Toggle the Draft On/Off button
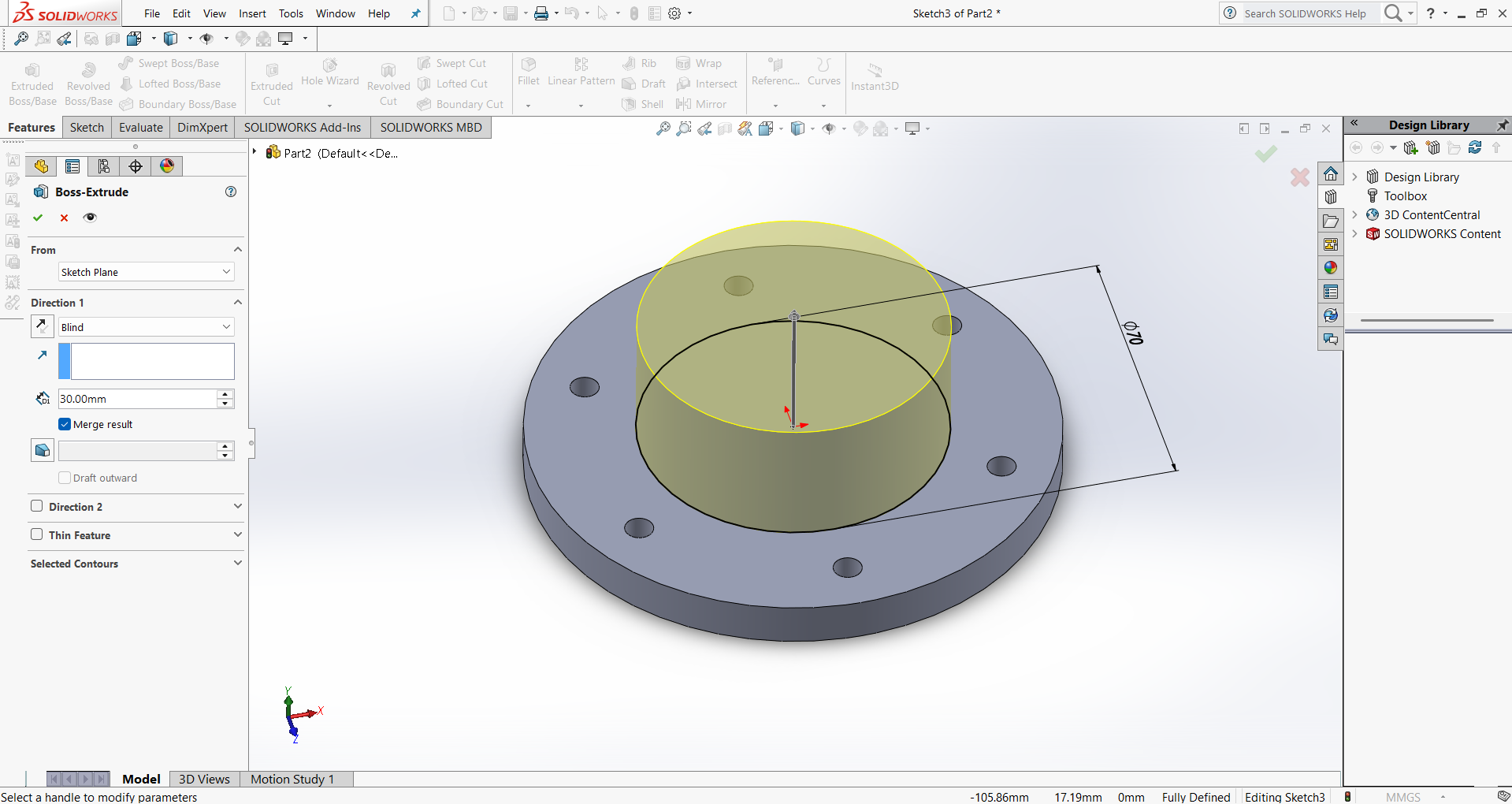 pyautogui.click(x=42, y=450)
